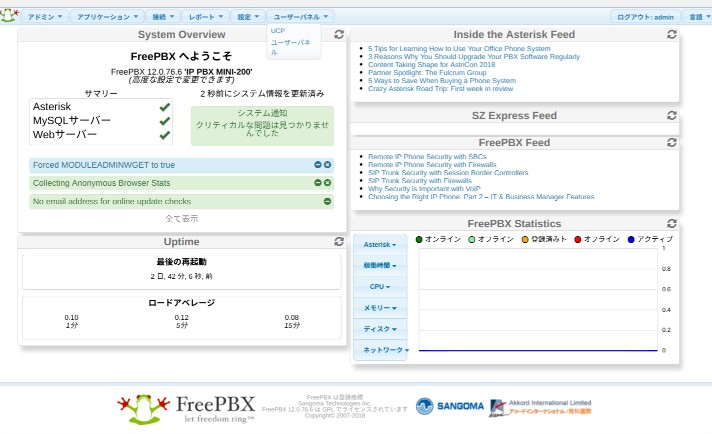Open the 設定 menu
712x434 pixels.
click(248, 17)
